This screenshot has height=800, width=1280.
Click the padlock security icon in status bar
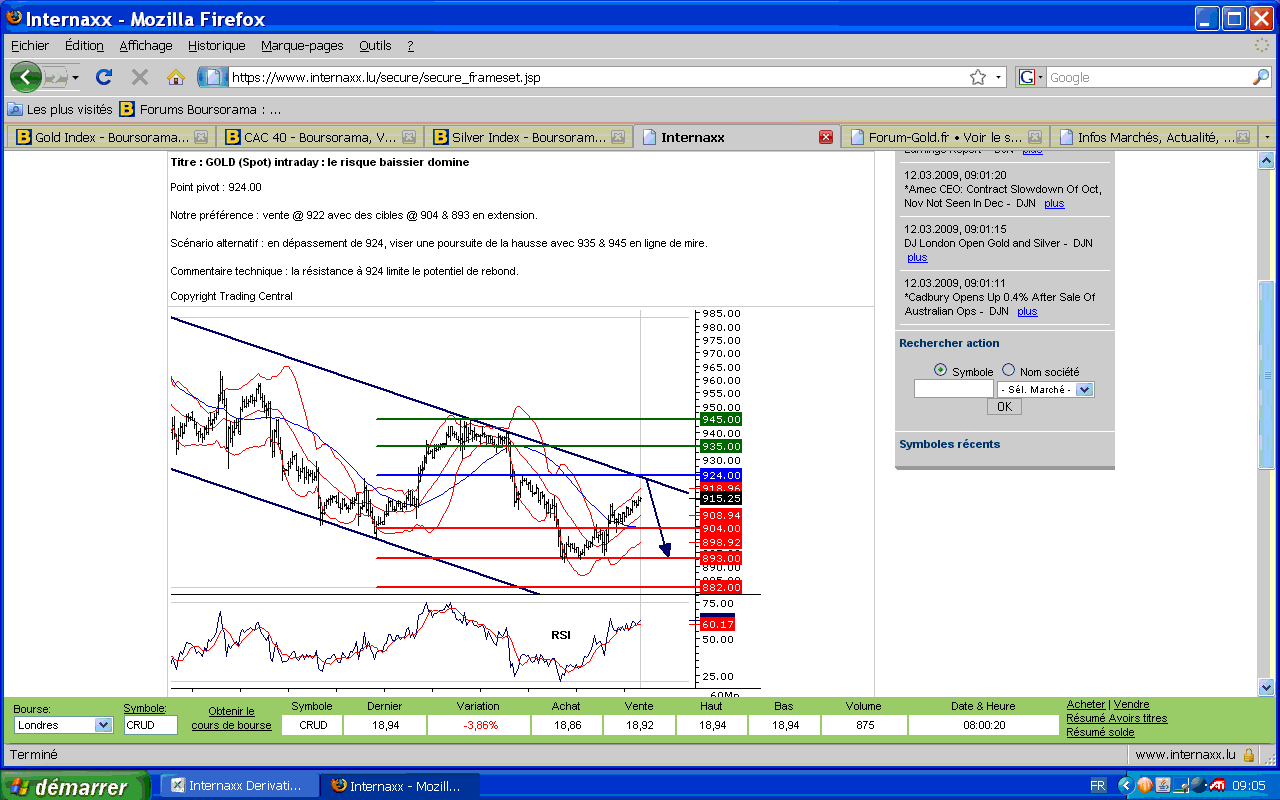[1249, 755]
